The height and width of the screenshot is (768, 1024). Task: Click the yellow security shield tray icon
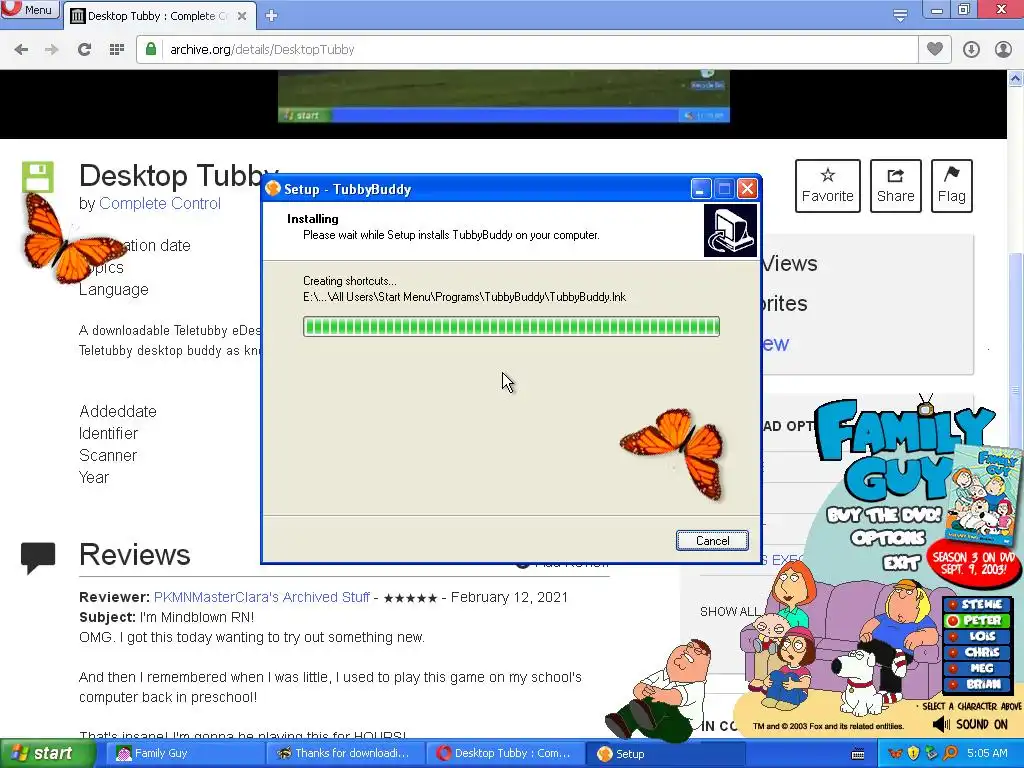pos(914,754)
